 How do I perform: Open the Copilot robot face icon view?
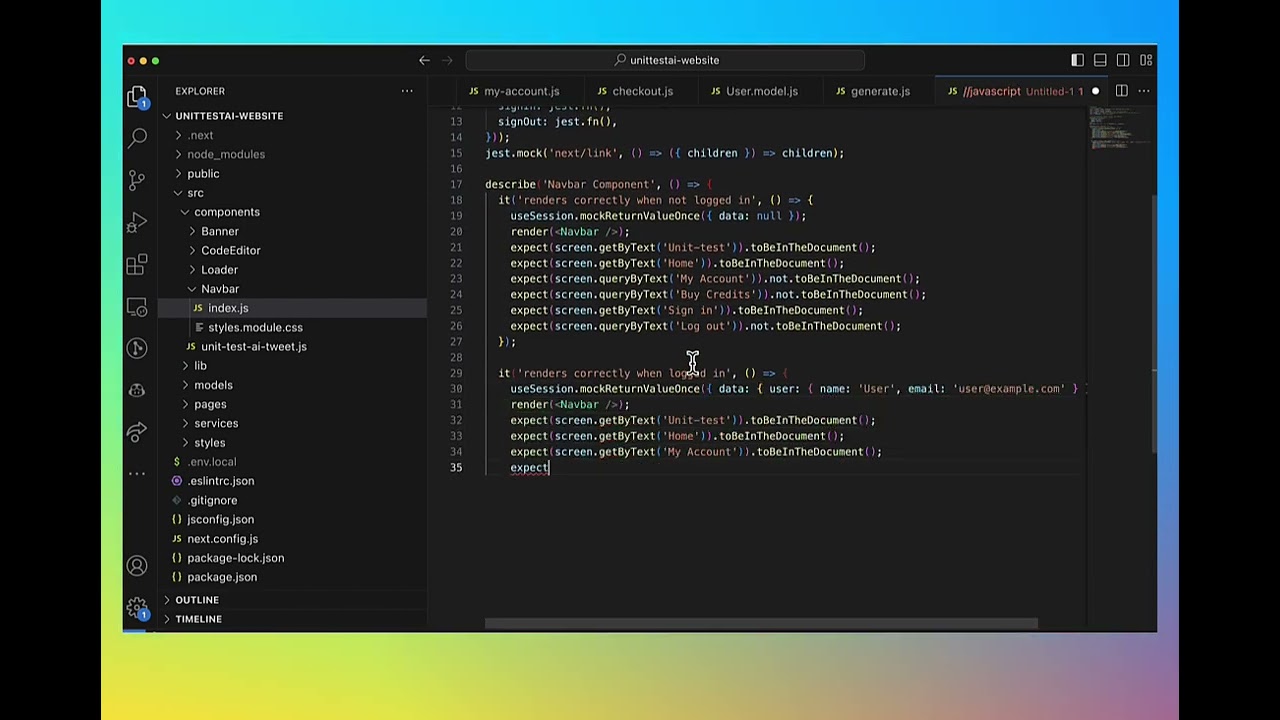137,390
